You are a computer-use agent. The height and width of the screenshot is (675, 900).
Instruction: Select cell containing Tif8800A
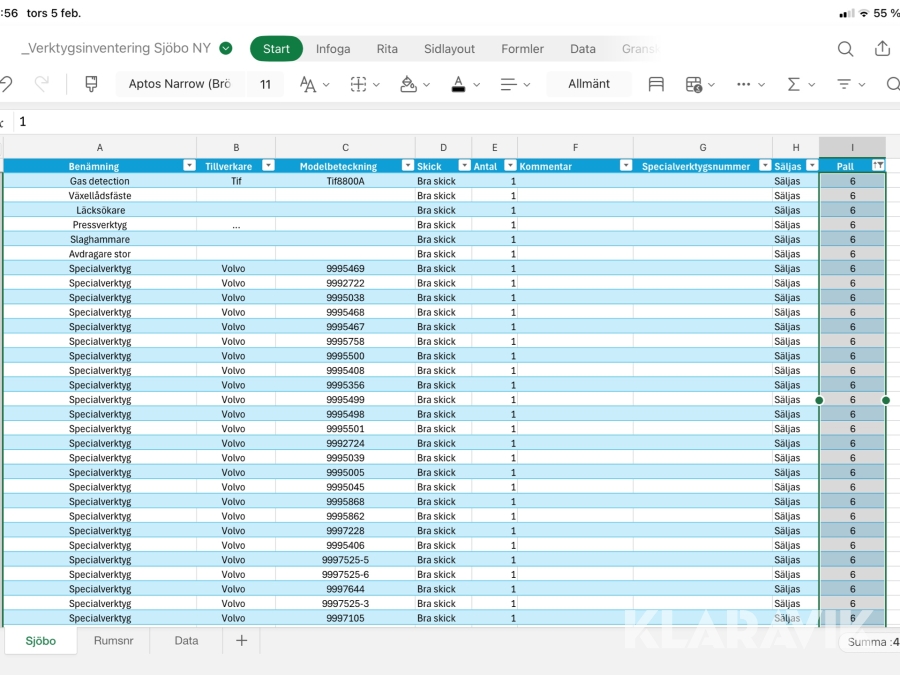345,181
